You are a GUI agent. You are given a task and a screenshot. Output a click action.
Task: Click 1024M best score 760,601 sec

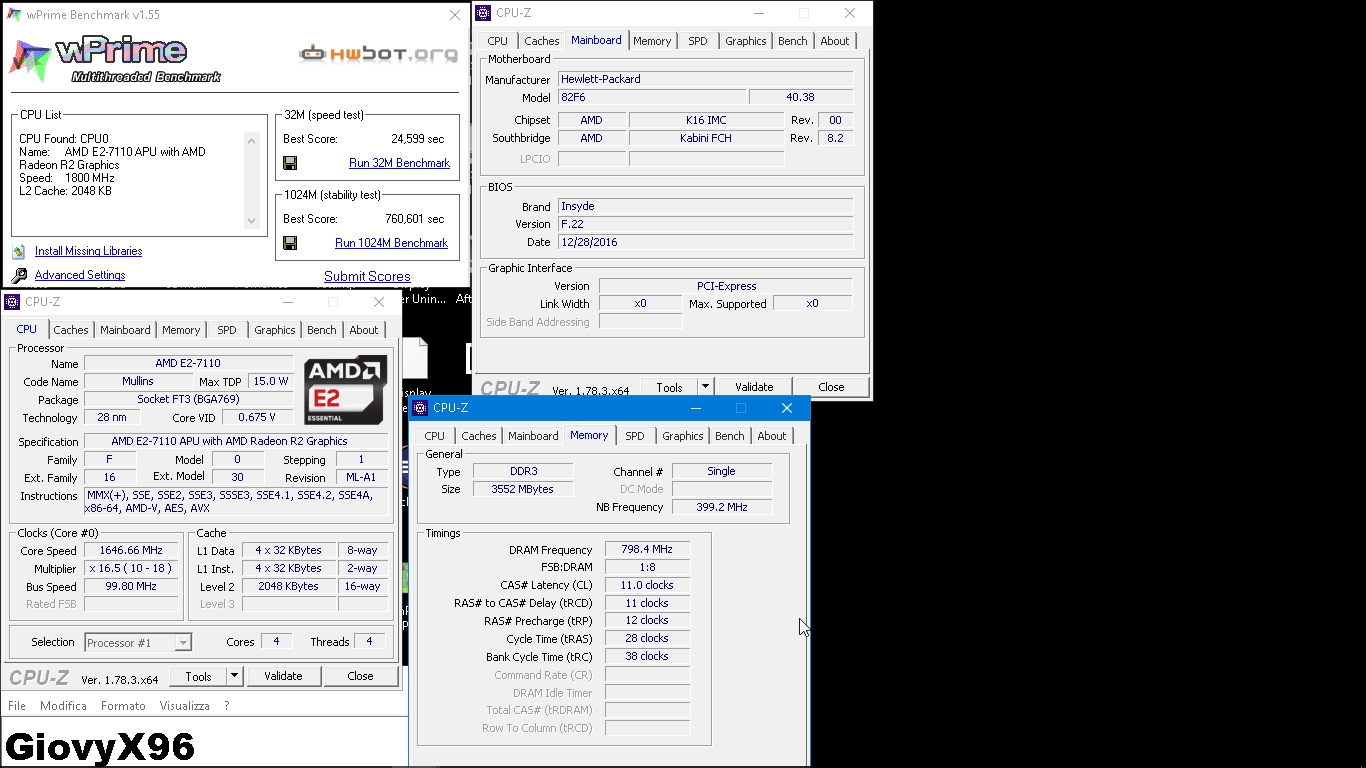tap(415, 219)
